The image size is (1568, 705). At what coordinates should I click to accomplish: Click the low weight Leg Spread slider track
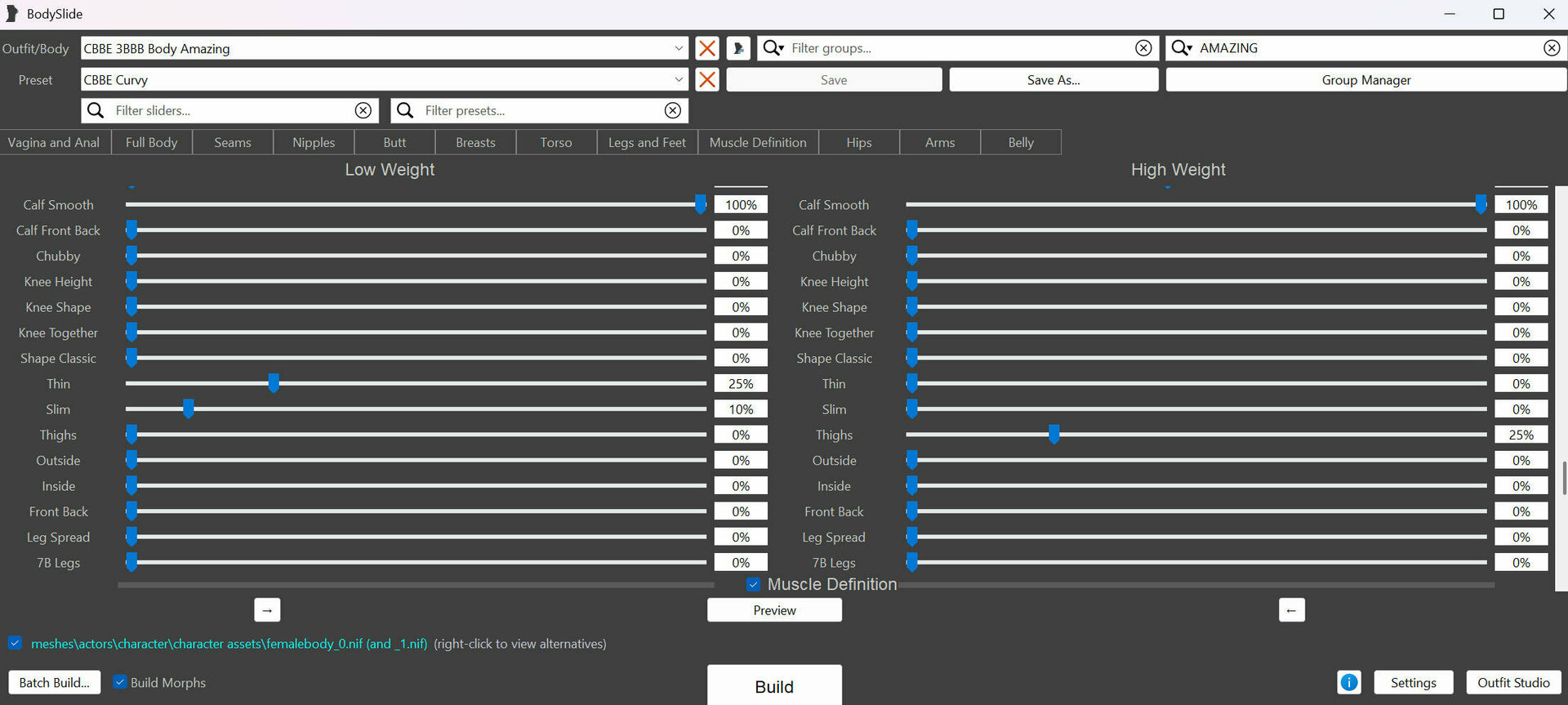[x=416, y=537]
